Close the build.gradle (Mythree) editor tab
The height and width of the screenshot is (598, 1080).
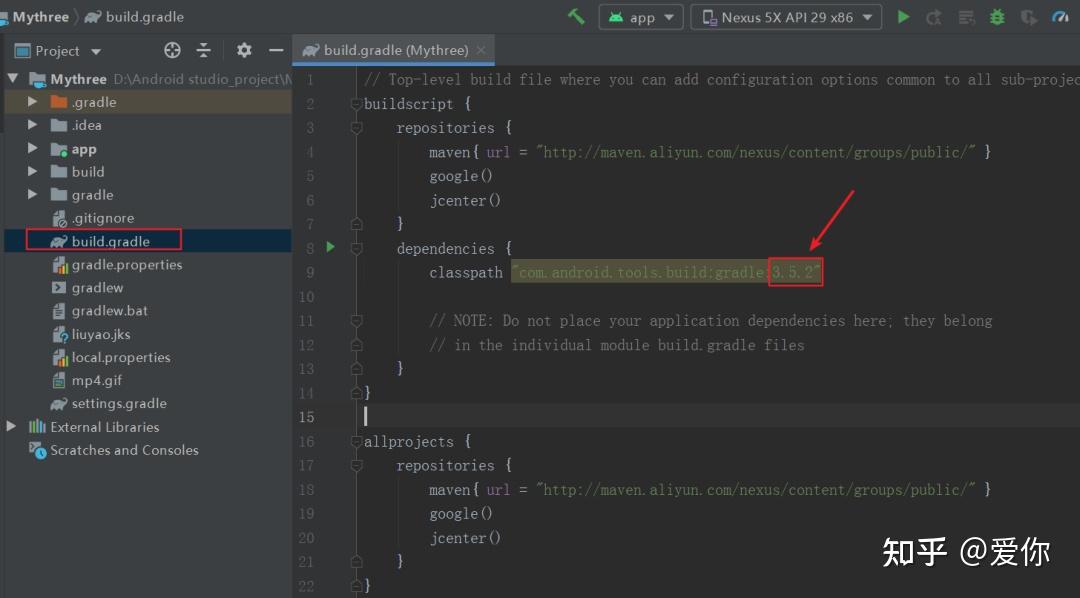pyautogui.click(x=481, y=50)
